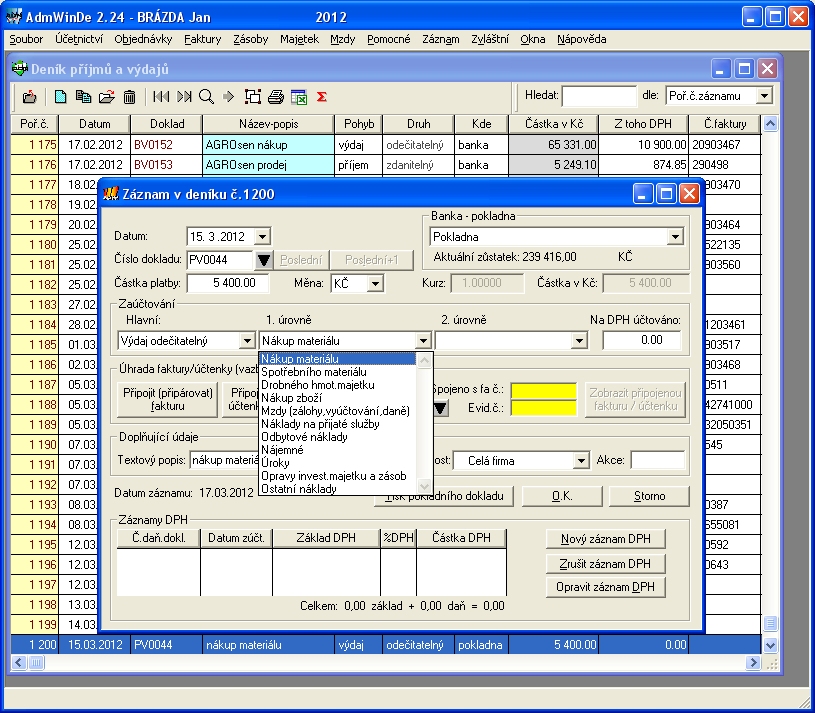Click the Částka platby amount field

(228, 283)
